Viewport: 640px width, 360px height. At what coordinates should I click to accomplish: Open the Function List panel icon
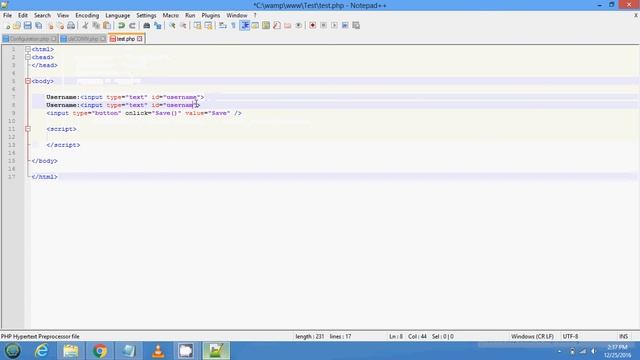pos(277,26)
